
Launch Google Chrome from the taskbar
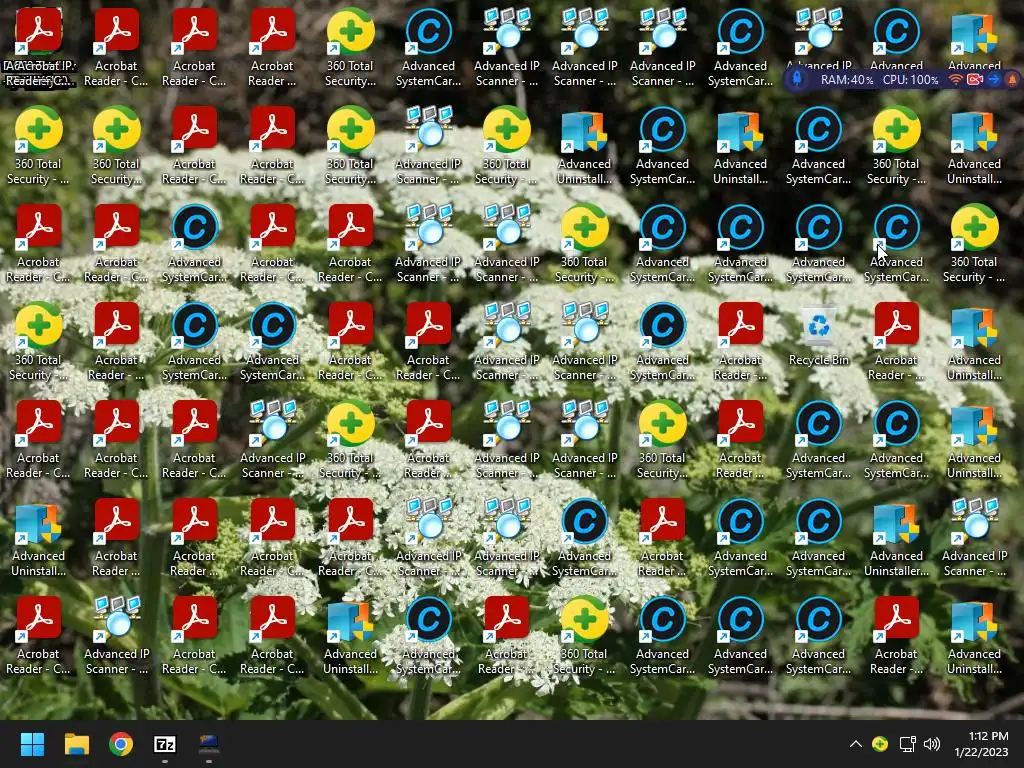pyautogui.click(x=121, y=744)
